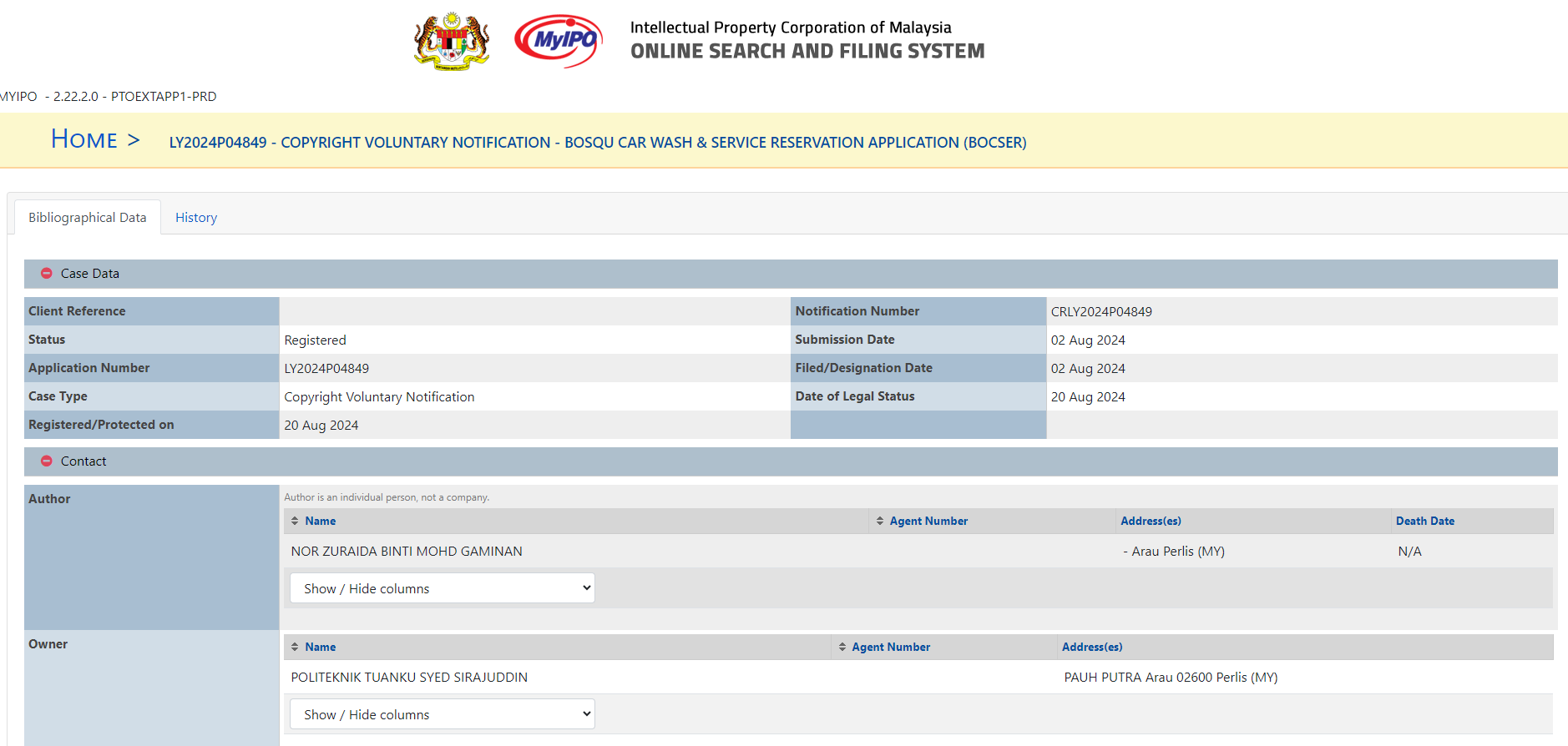Open Author Show / Hide columns dropdown
Screen dimensions: 1568x746
tap(443, 588)
